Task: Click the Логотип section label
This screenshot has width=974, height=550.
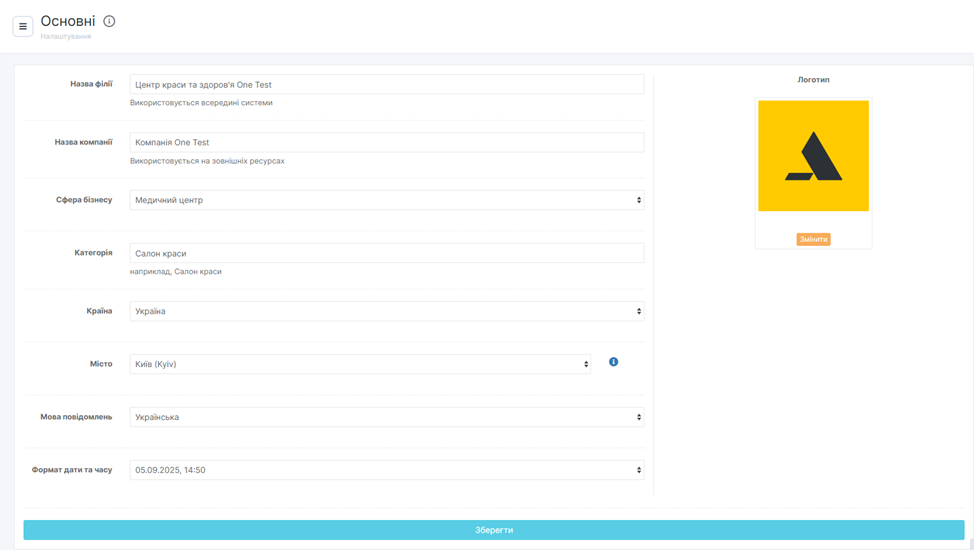Action: (813, 80)
